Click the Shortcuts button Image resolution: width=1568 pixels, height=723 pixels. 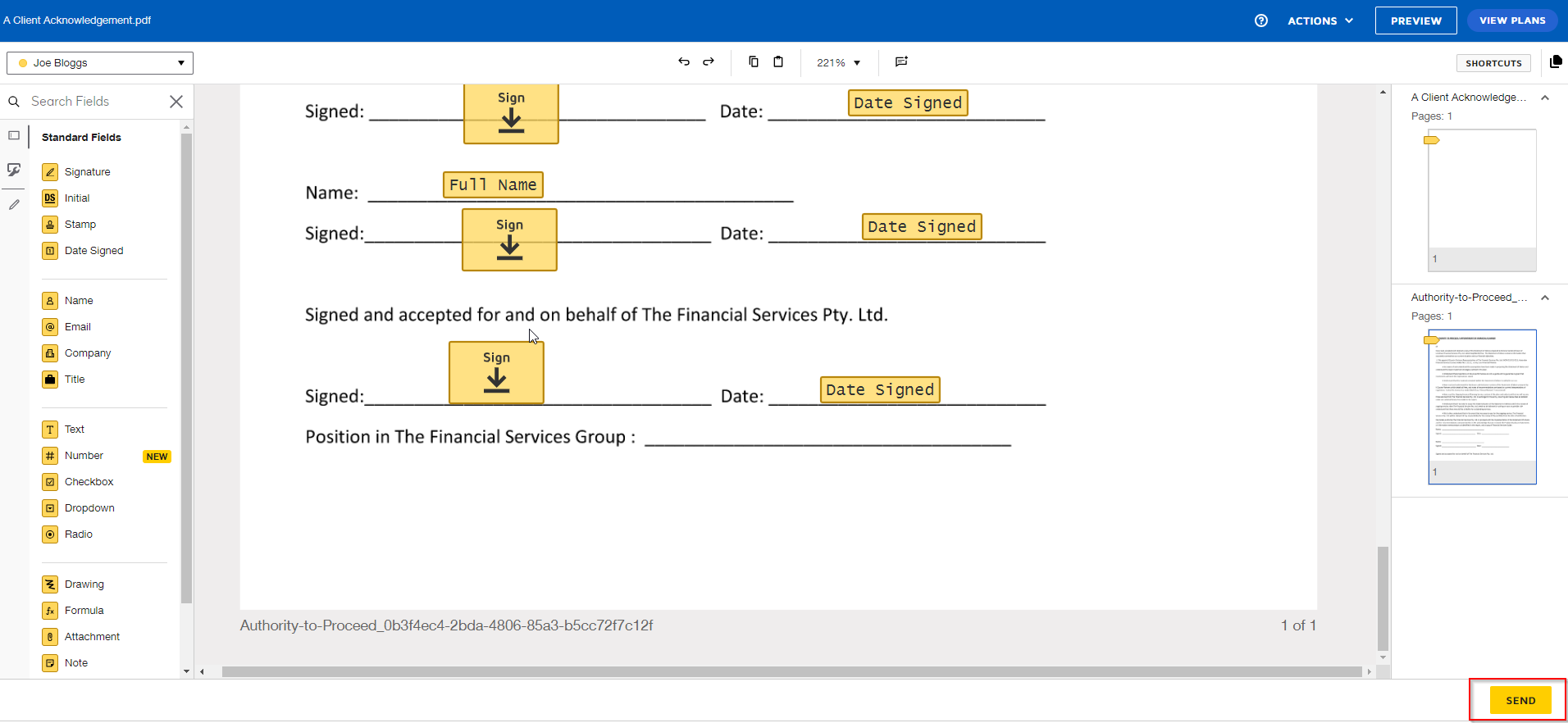pyautogui.click(x=1493, y=63)
